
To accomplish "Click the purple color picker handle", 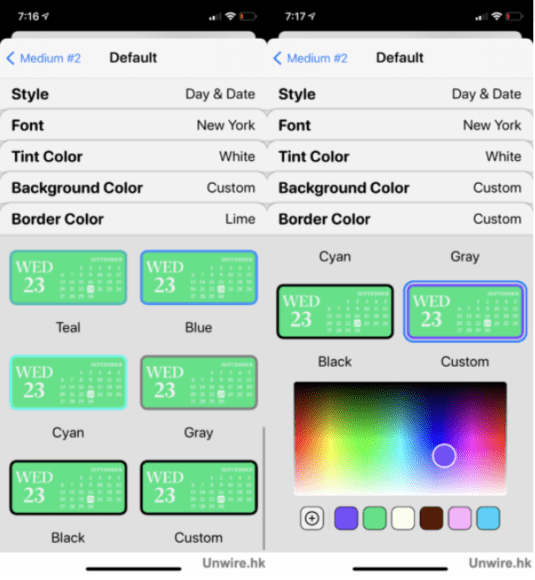I will 444,456.
